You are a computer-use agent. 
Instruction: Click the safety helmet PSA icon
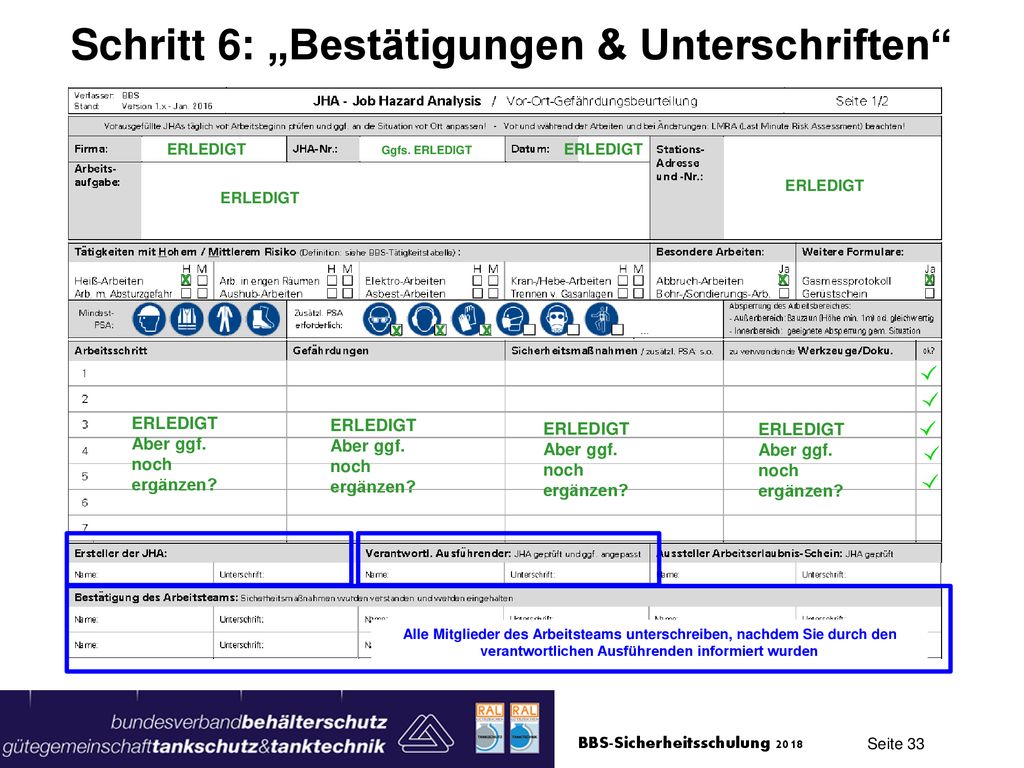click(148, 320)
